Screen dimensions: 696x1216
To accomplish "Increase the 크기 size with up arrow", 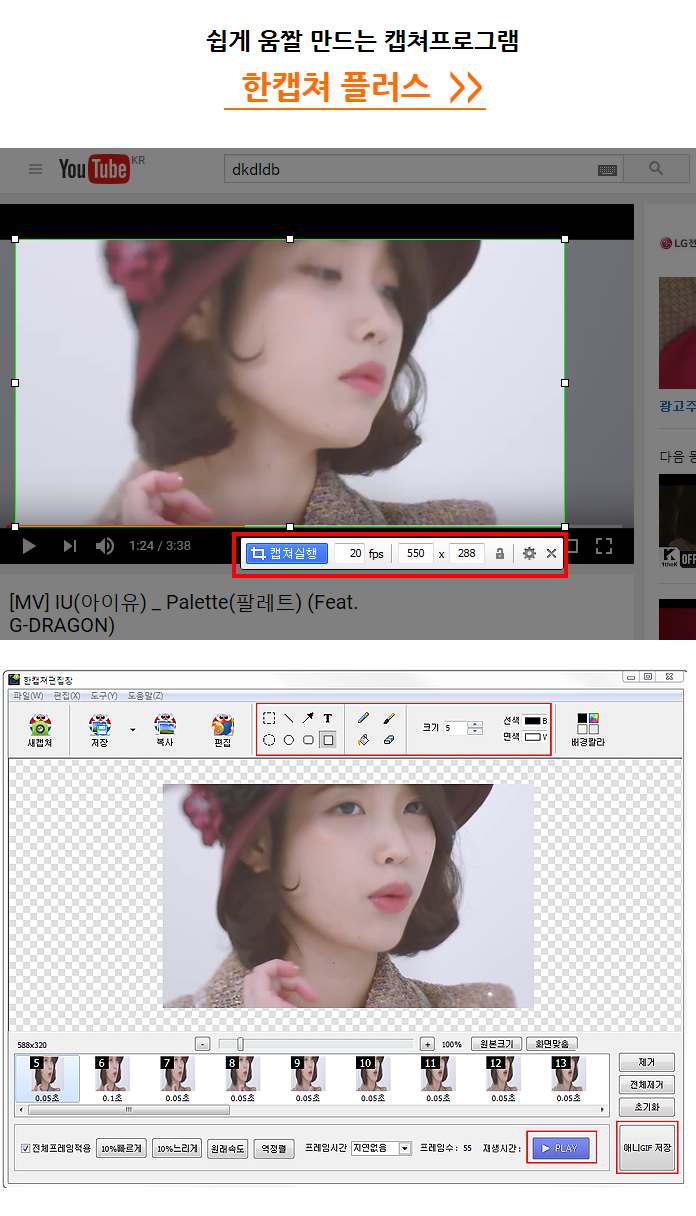I will pyautogui.click(x=475, y=725).
